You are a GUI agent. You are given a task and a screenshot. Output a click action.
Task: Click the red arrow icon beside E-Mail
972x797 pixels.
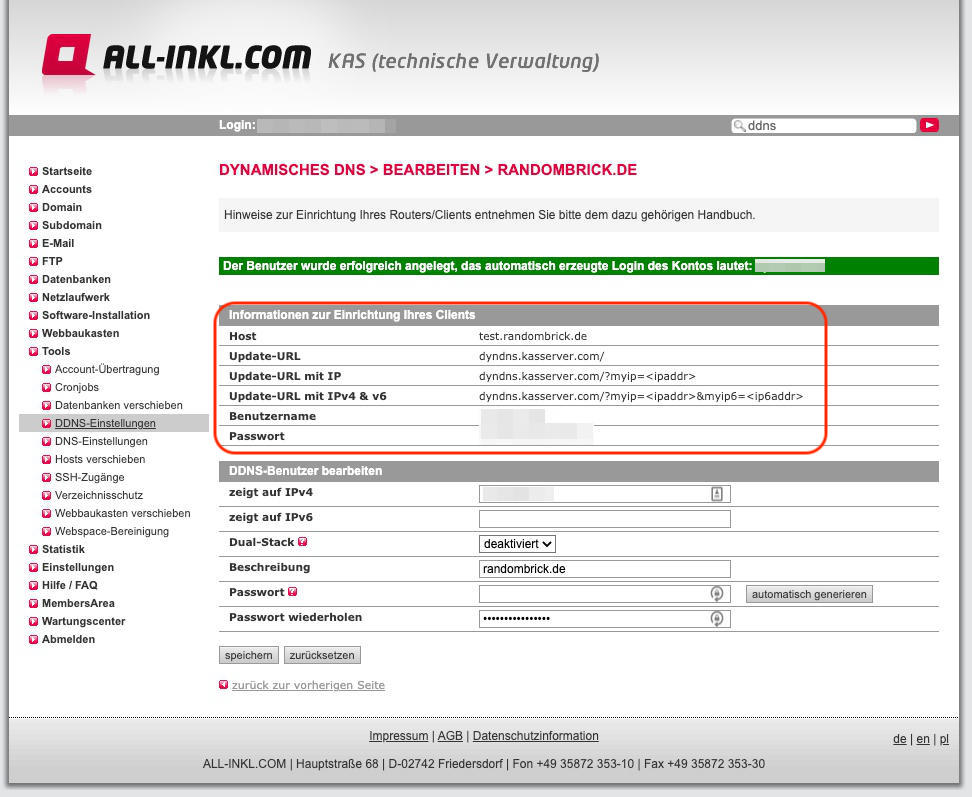click(x=33, y=244)
